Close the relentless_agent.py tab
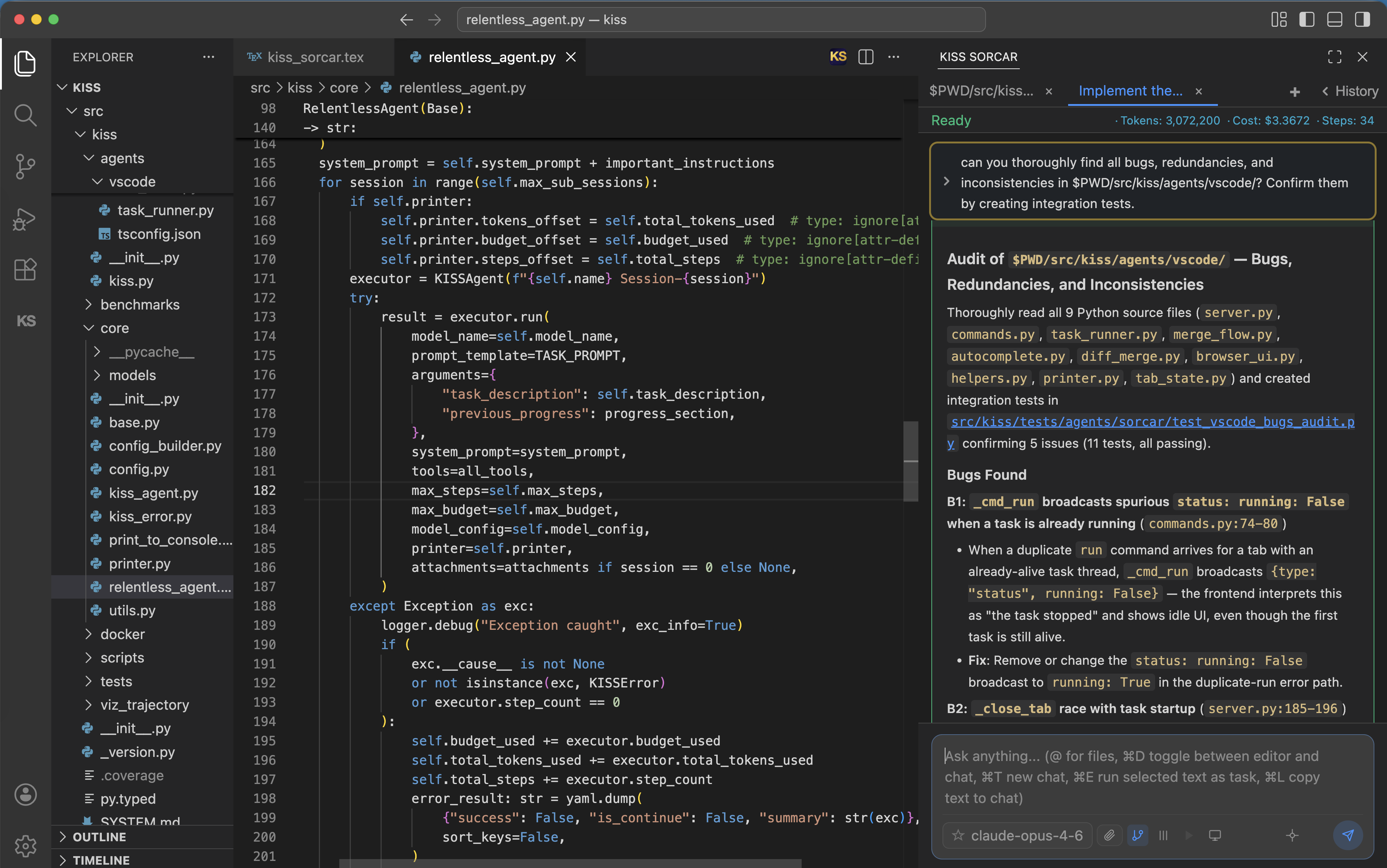Viewport: 1387px width, 868px height. 570,57
